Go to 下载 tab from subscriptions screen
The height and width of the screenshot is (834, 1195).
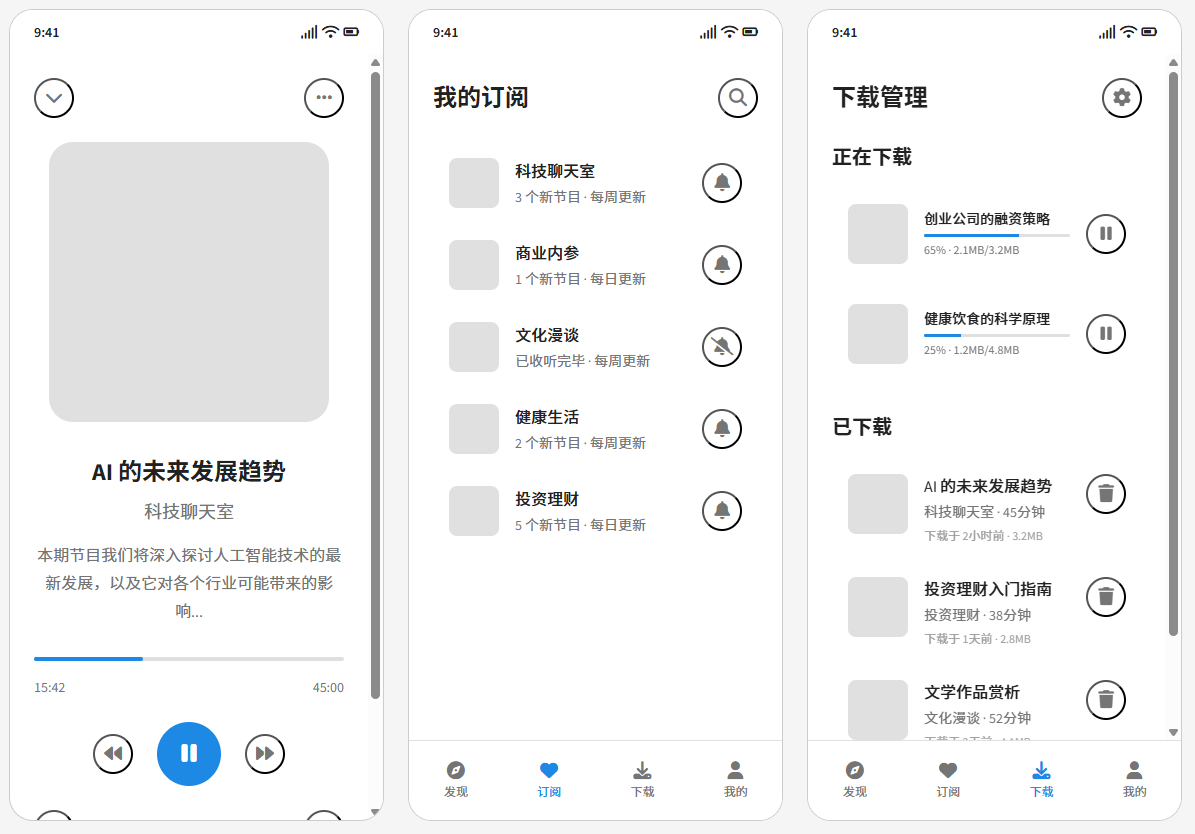[642, 779]
